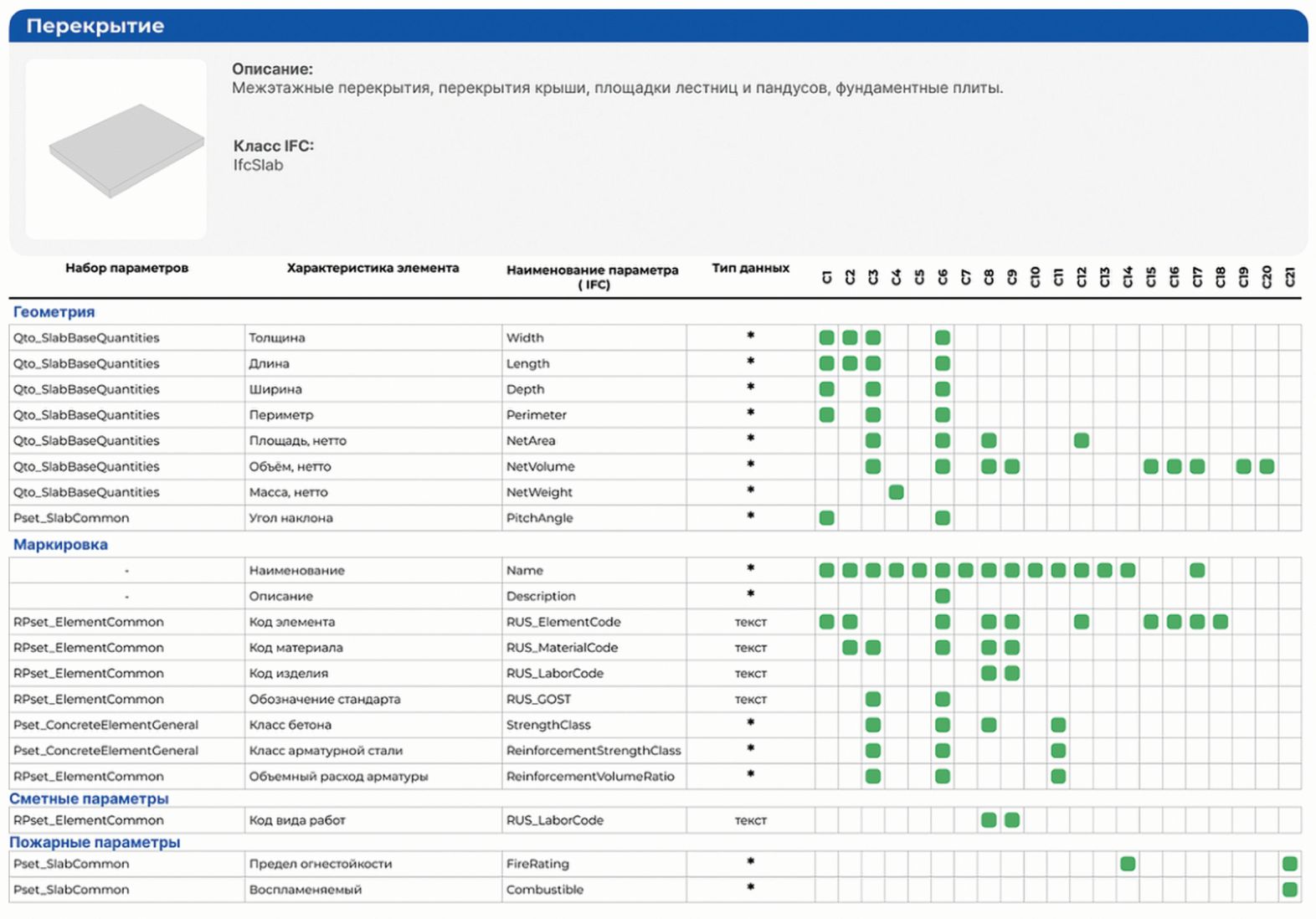
Task: Select the Пожарные параметры section heading
Action: tap(95, 842)
